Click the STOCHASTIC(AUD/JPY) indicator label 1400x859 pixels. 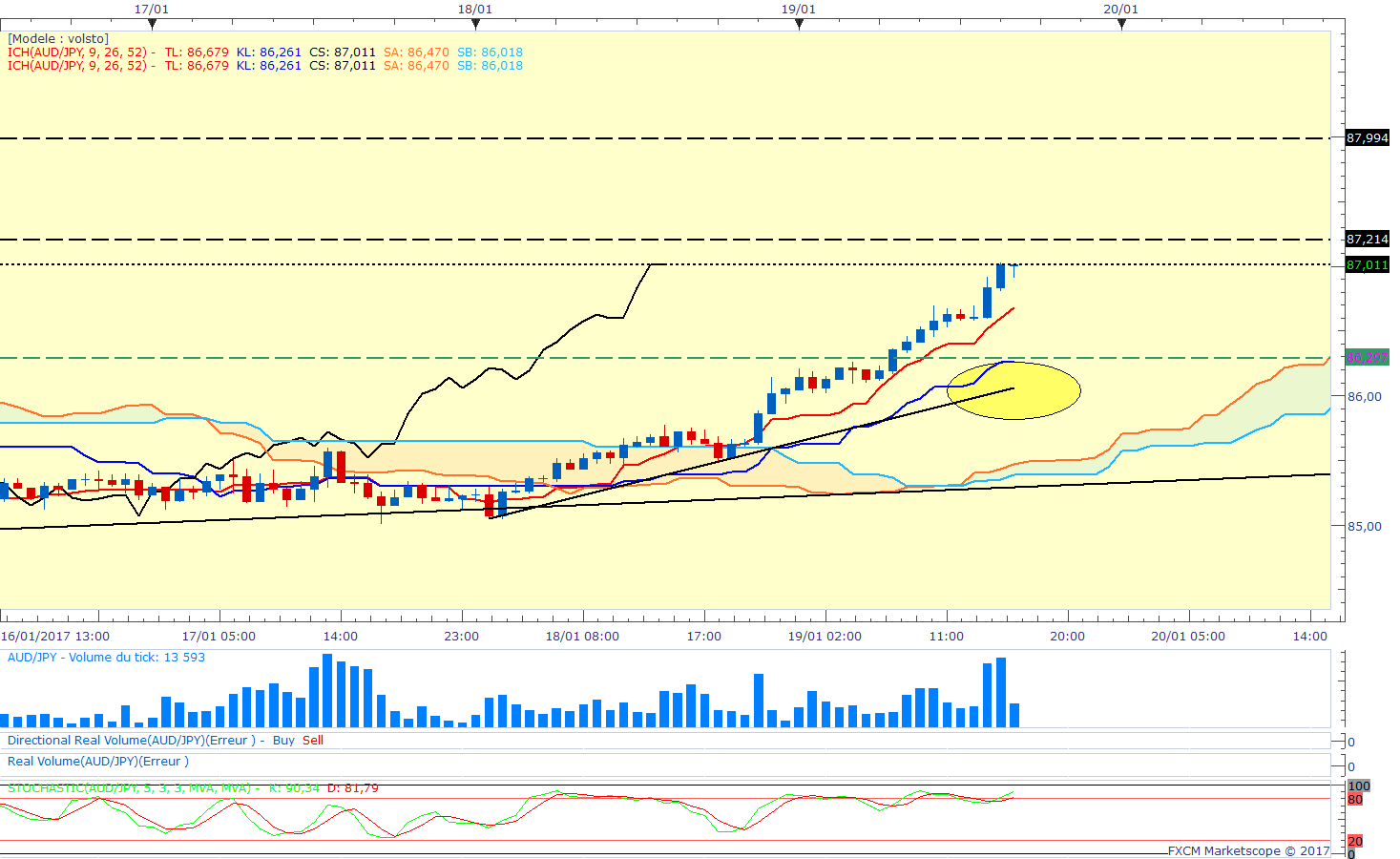click(x=129, y=788)
